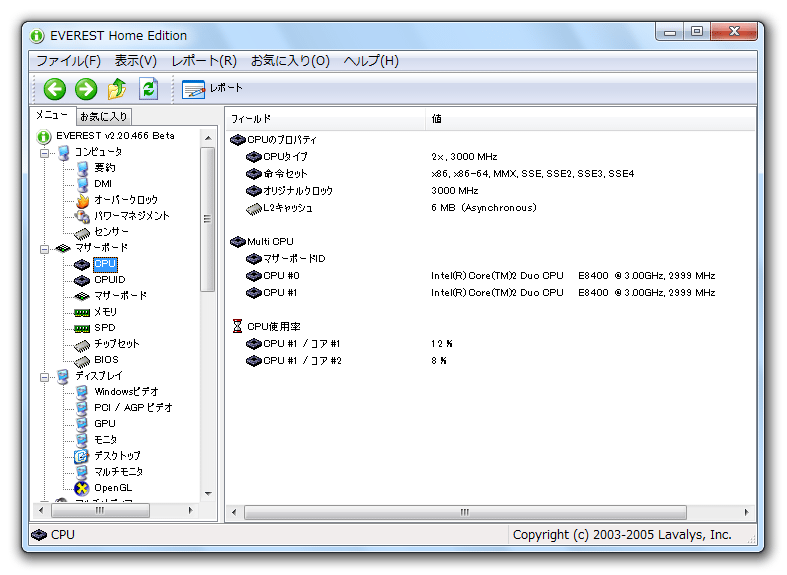Click the CPU使用率 hourglass group header
The height and width of the screenshot is (575, 787).
pos(266,327)
